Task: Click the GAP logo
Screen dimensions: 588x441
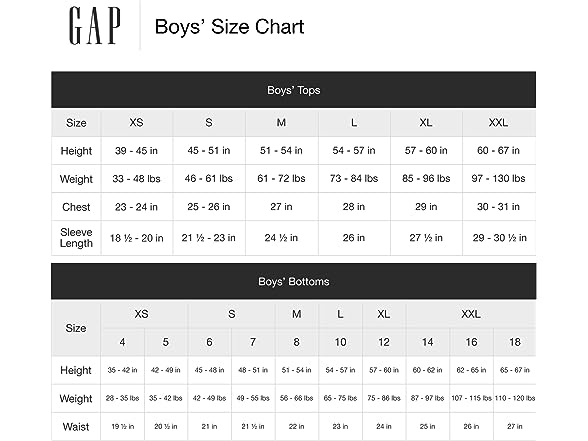Action: 94,26
